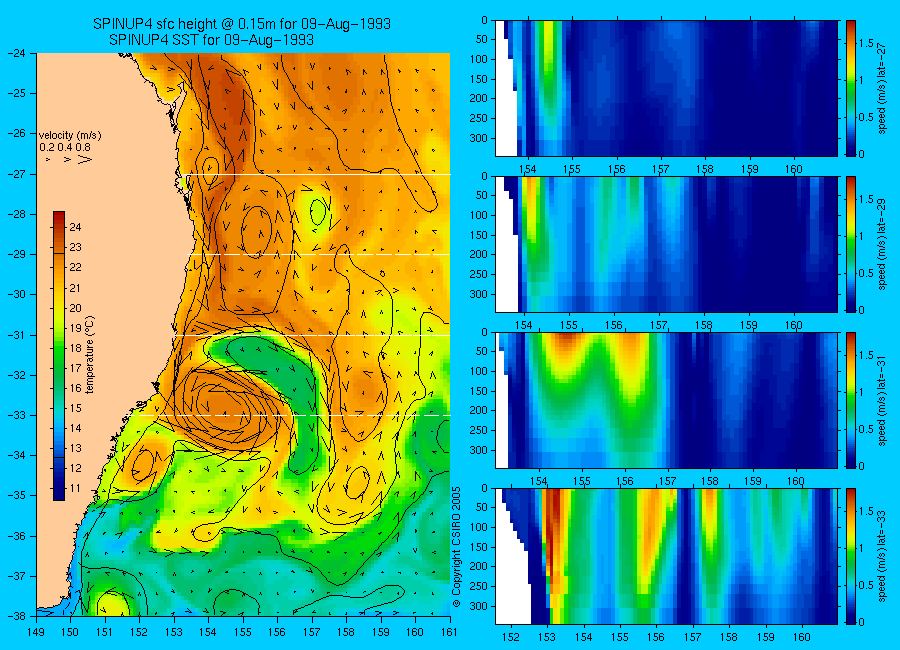Select the lat=-31 speed cross-section panel

666,400
